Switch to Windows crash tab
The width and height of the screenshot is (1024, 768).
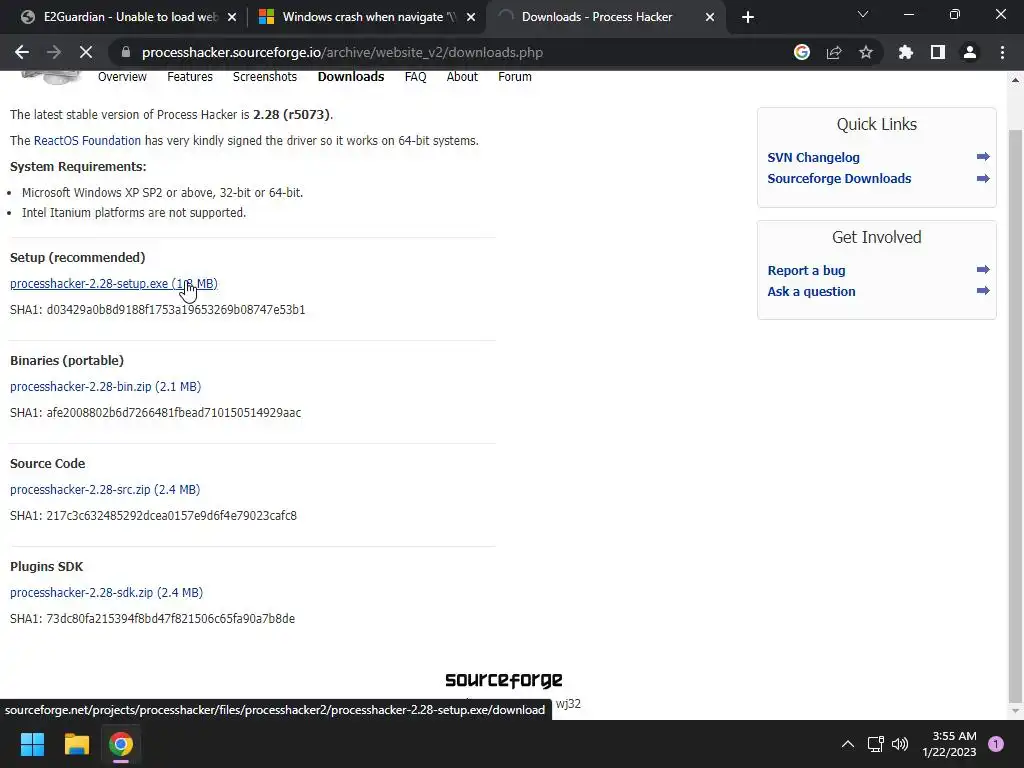[x=366, y=17]
